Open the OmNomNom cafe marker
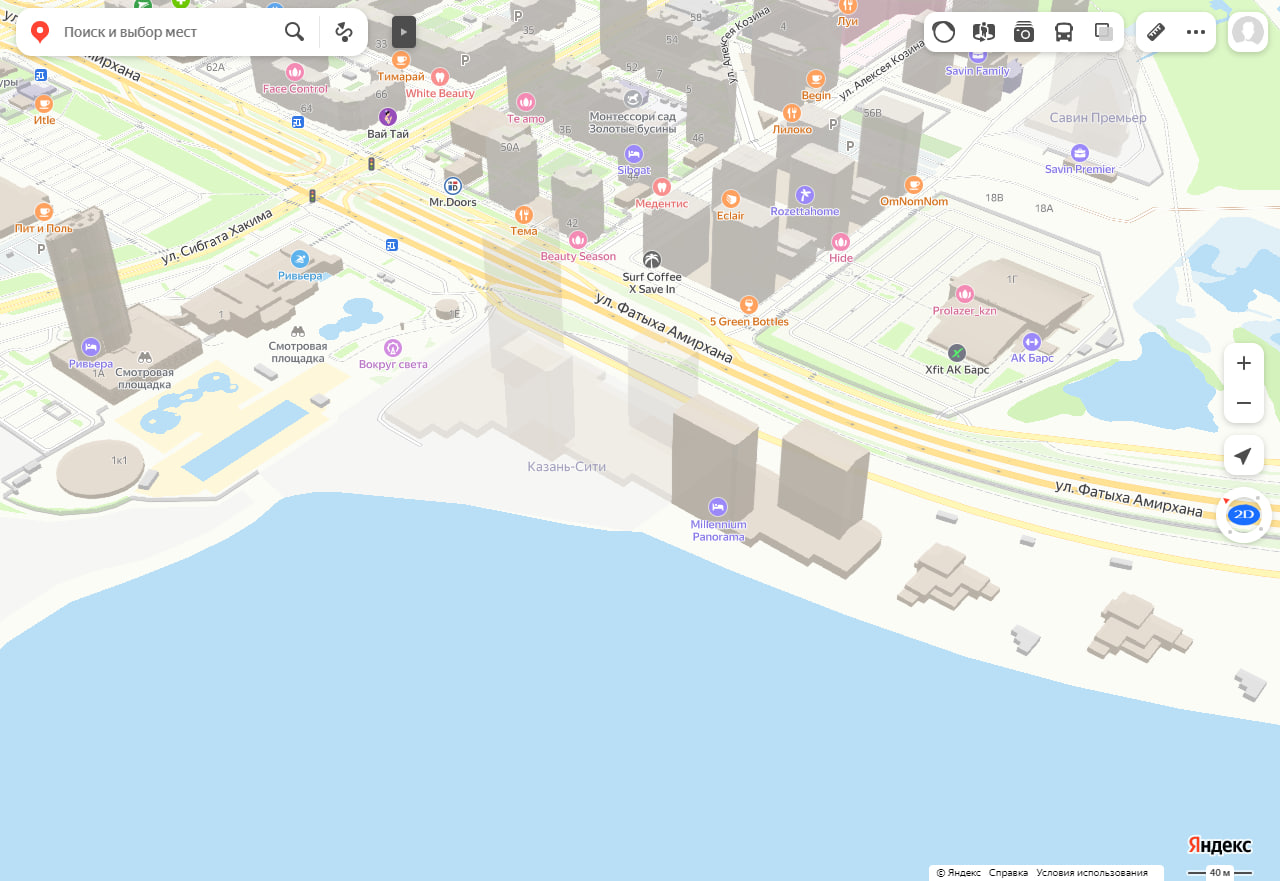 (914, 185)
